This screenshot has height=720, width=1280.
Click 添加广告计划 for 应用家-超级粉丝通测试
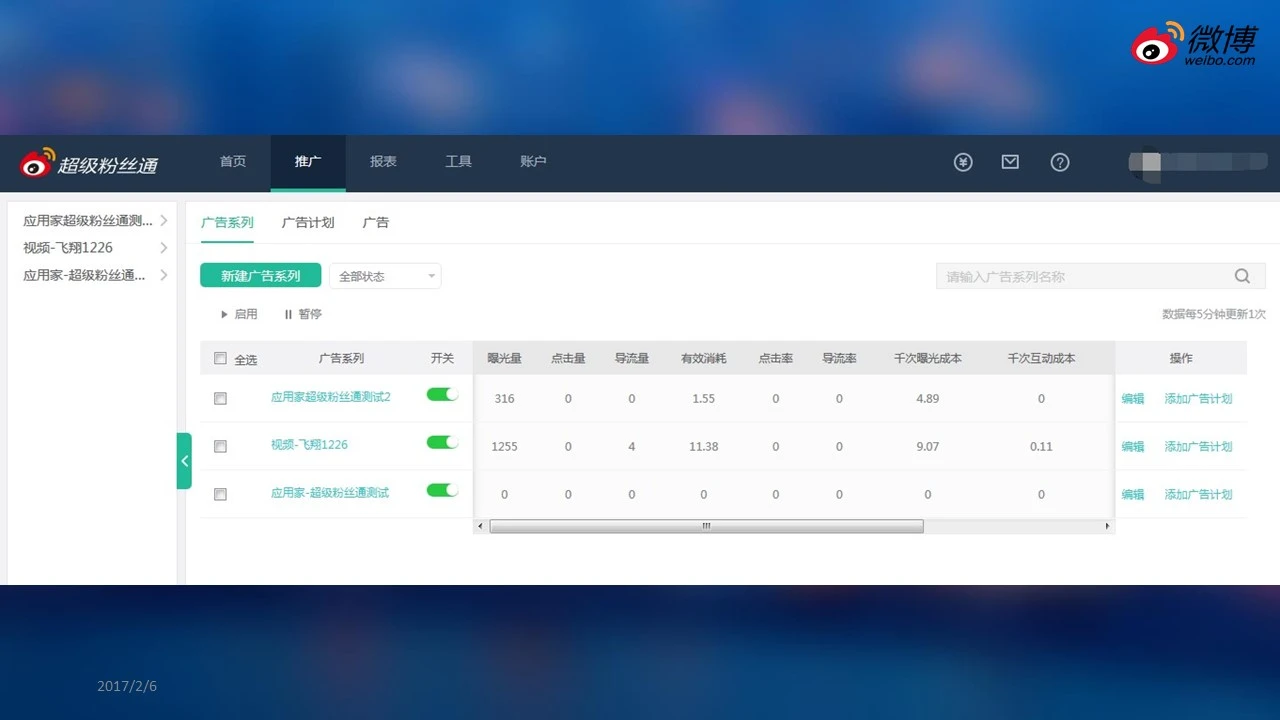1198,494
